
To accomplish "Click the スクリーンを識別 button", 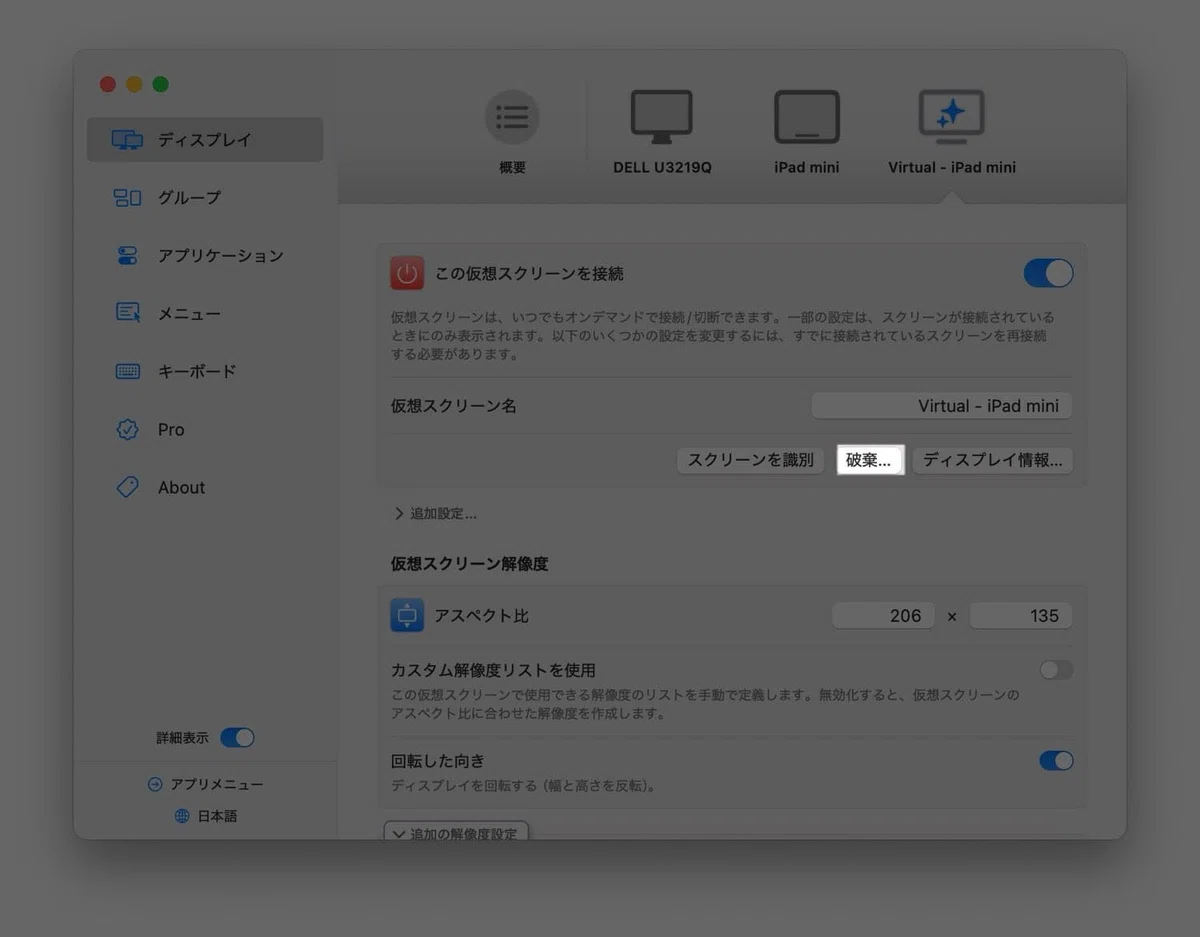I will [751, 461].
